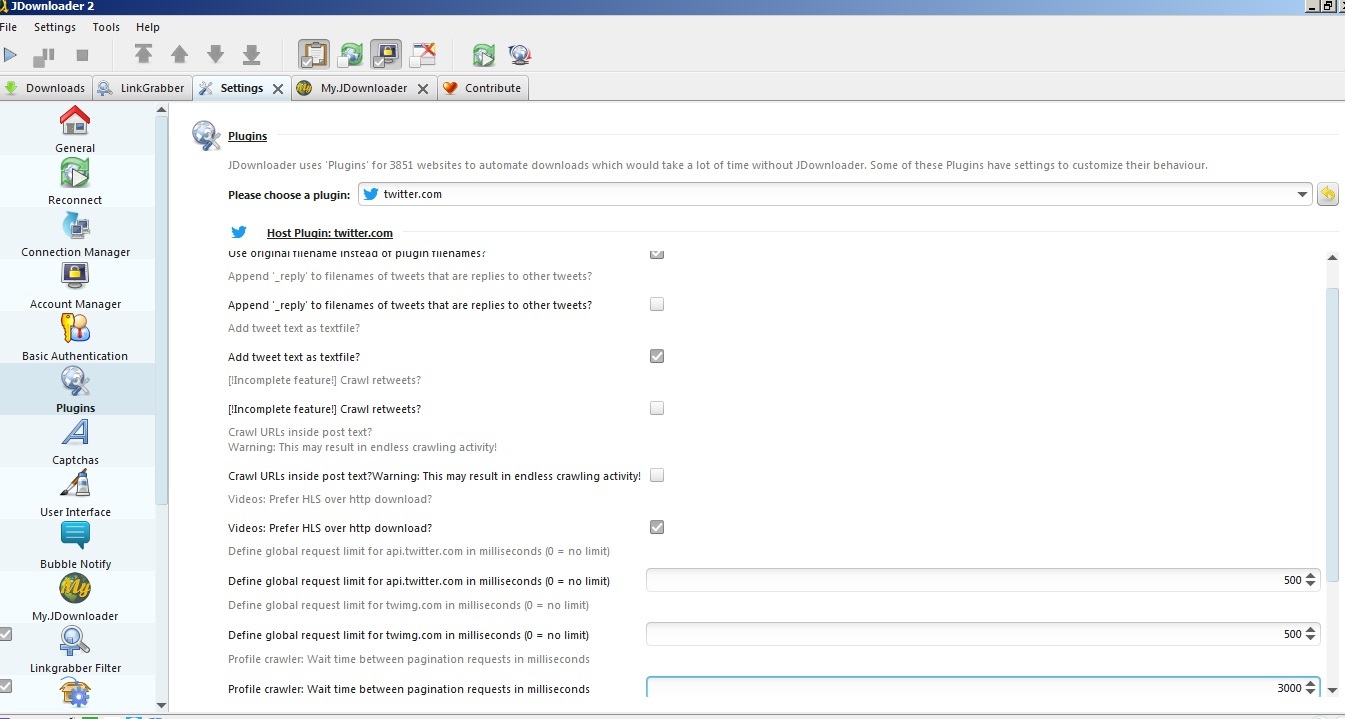Open General settings section
The image size is (1345, 719).
(x=76, y=130)
